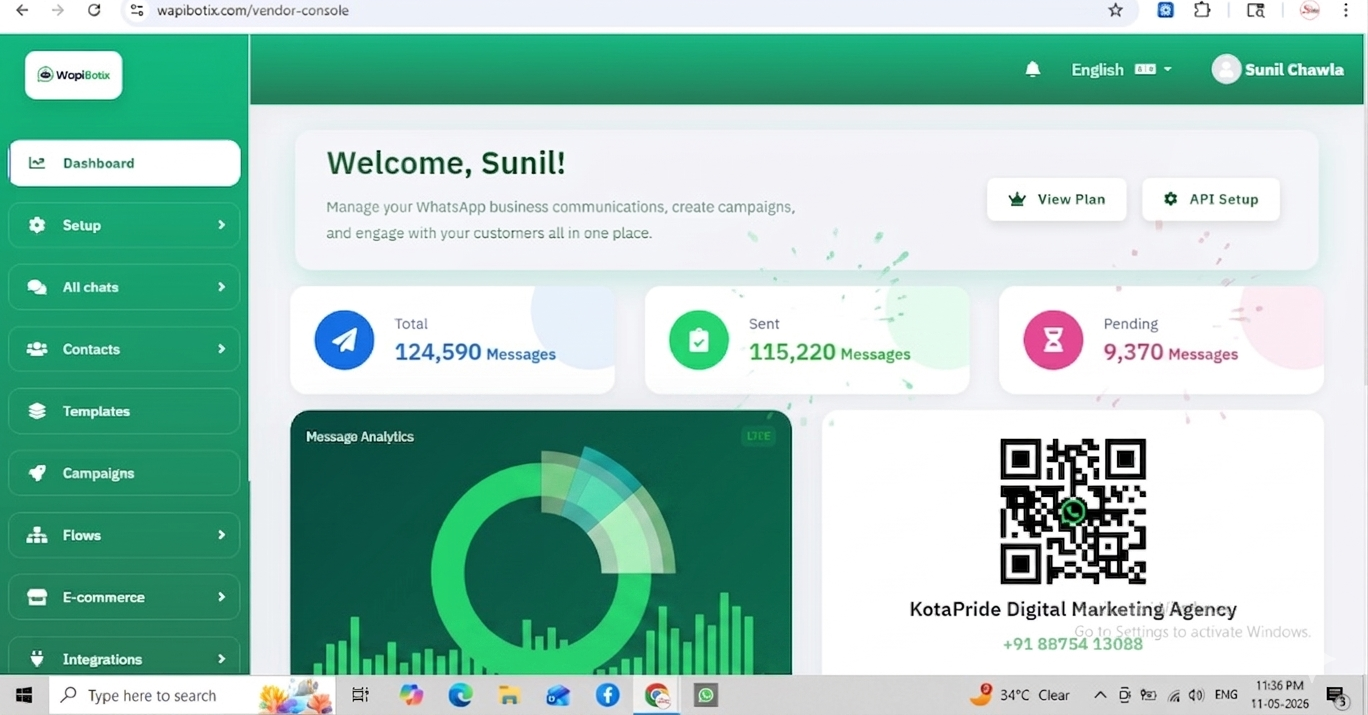Open the Chrome three-dot menu
Screen dimensions: 1368x715
point(1346,10)
